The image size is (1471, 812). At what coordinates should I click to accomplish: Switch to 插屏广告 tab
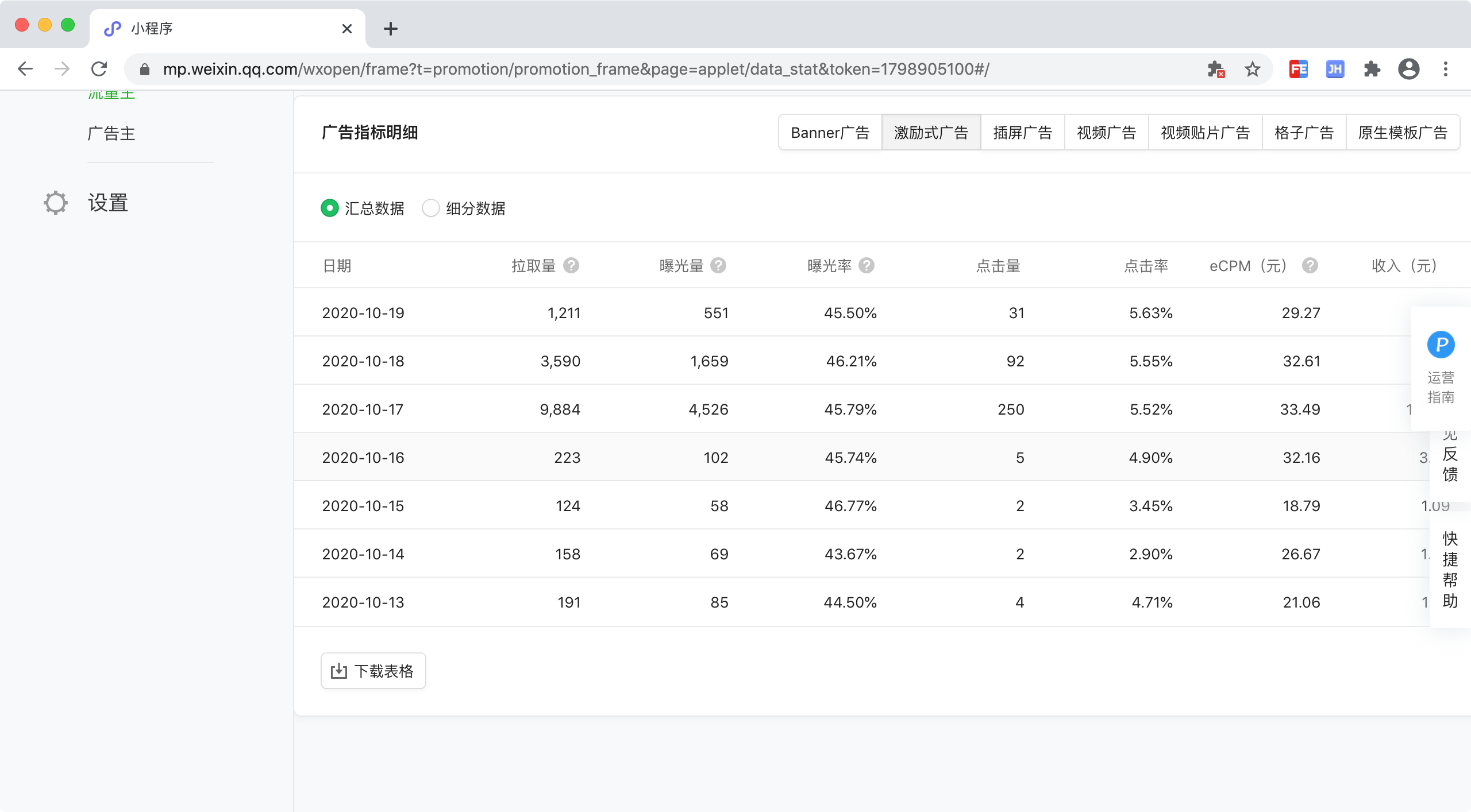click(x=1022, y=133)
